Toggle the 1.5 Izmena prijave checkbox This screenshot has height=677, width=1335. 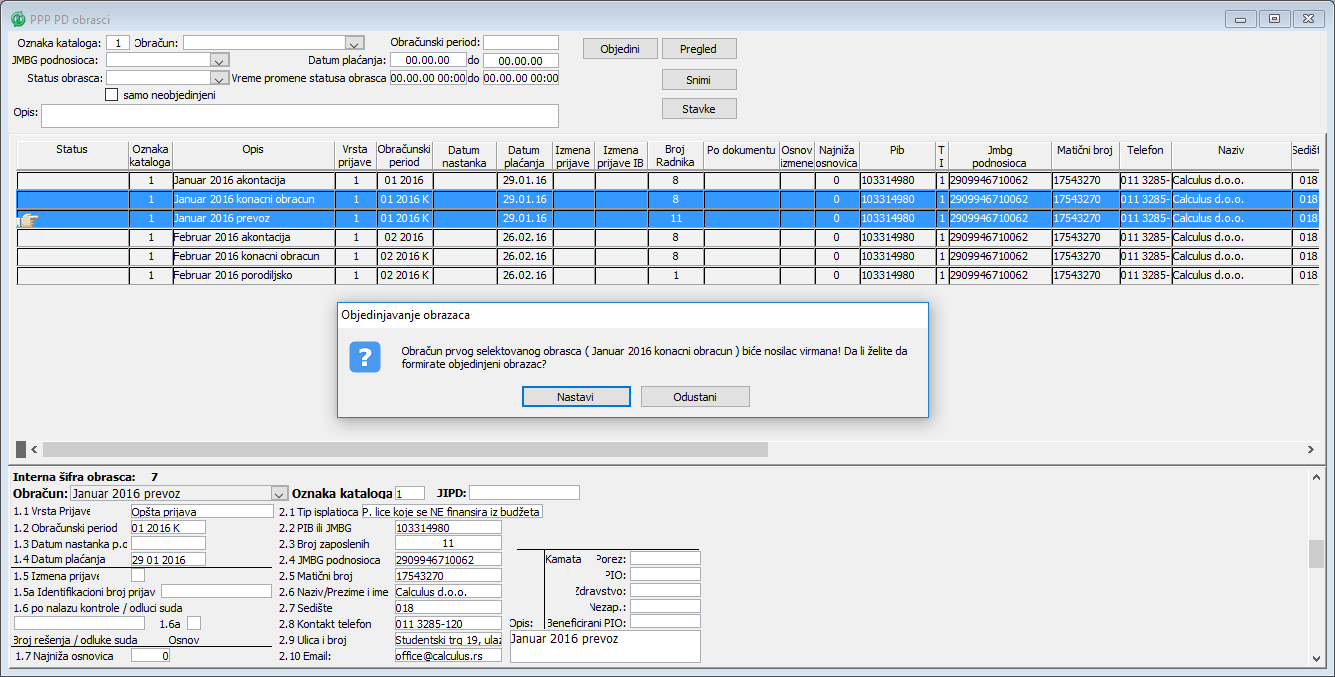coord(138,576)
